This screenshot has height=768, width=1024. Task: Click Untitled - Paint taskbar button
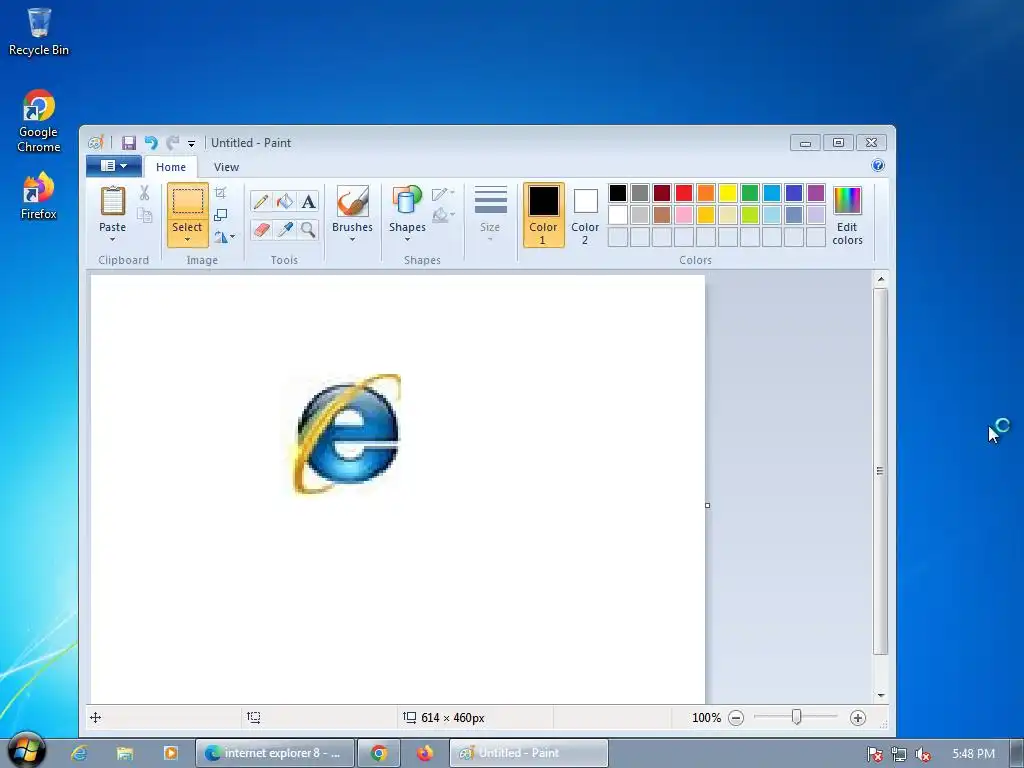click(x=529, y=753)
